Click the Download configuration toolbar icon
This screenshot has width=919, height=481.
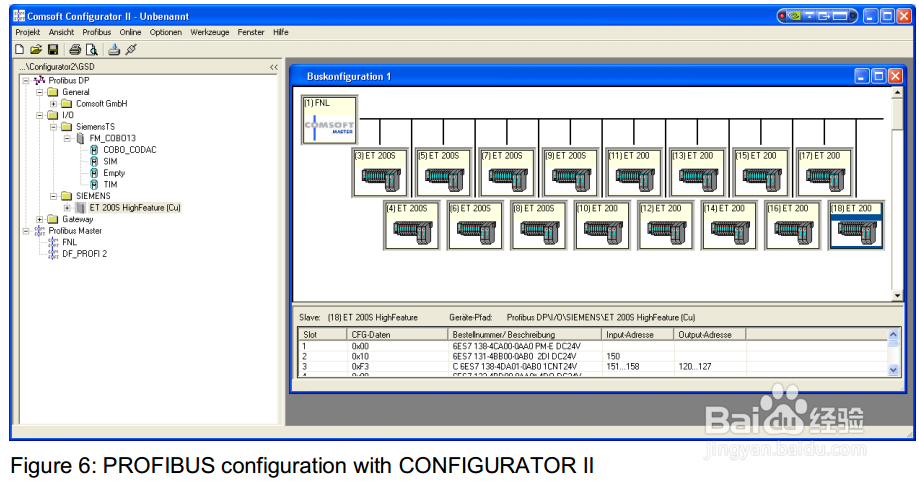tap(114, 50)
